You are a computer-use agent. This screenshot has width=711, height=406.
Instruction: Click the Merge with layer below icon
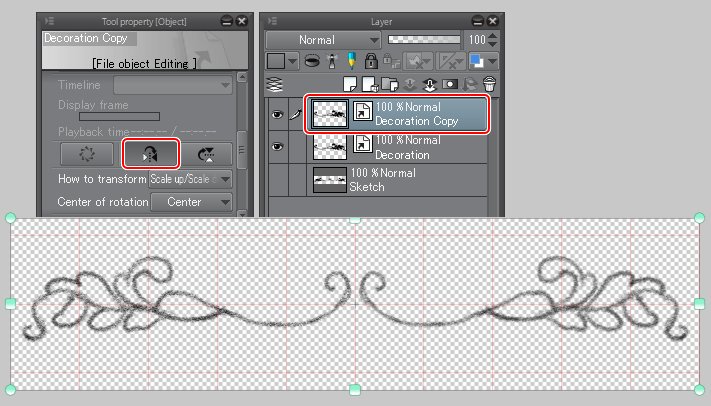(x=429, y=84)
